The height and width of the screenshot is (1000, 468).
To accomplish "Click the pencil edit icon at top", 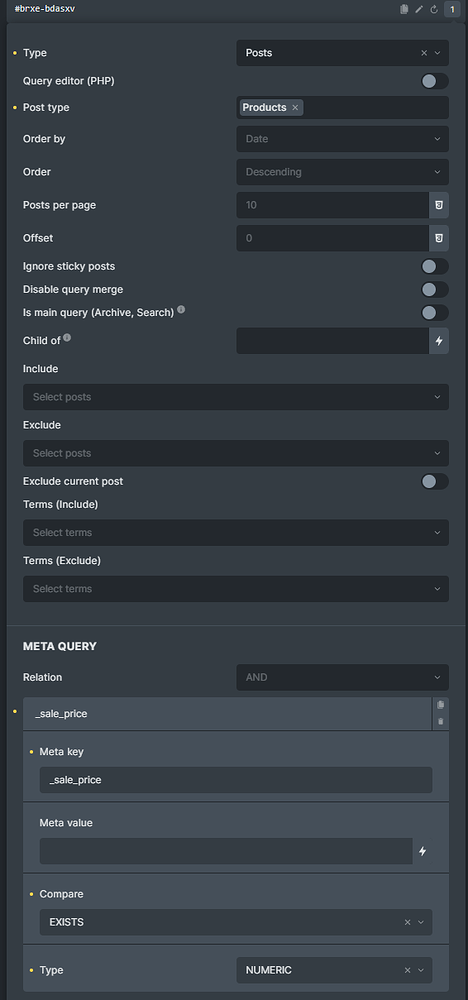I will (419, 9).
